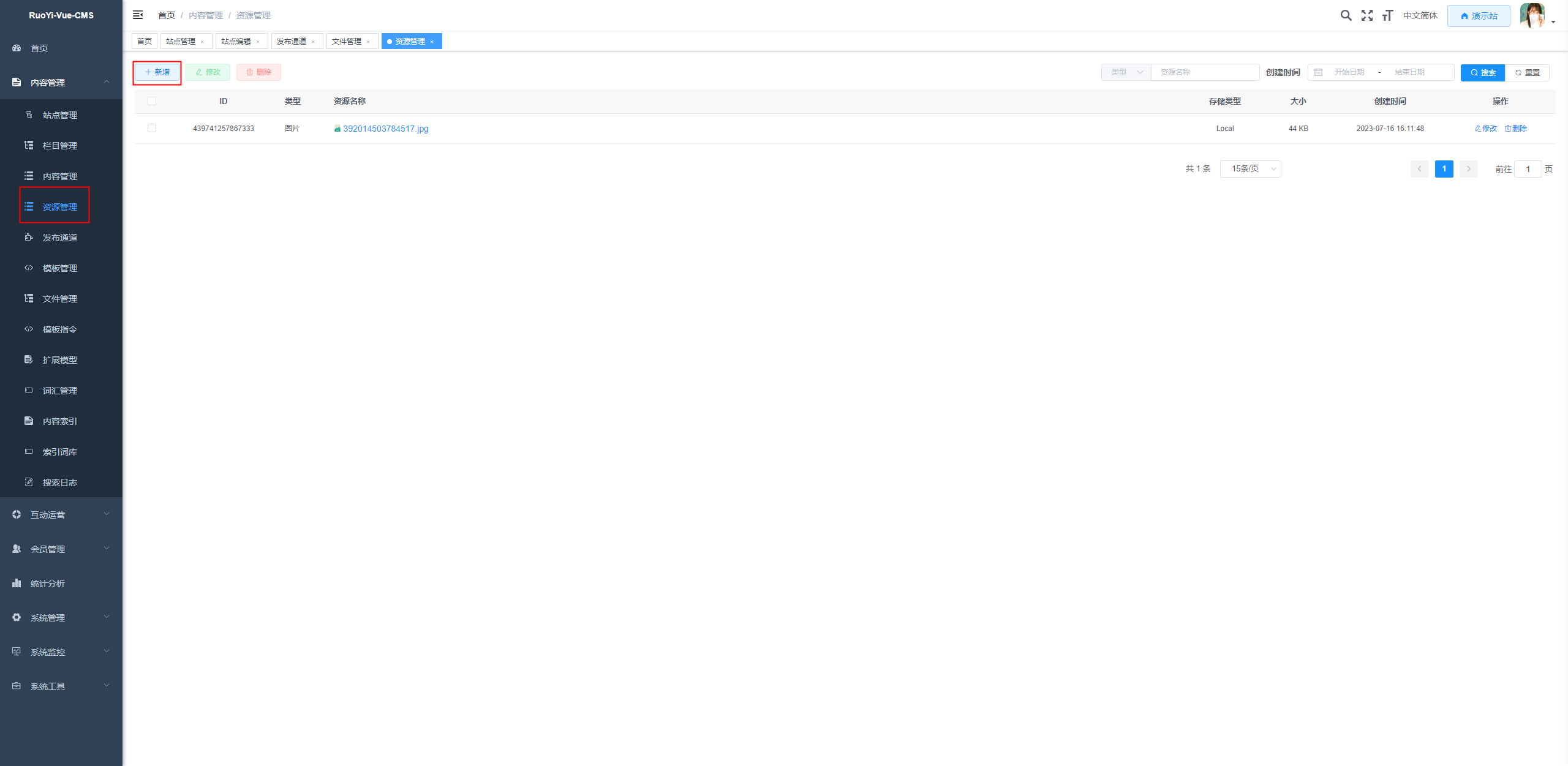
Task: Open the font size settings icon
Action: pos(1387,15)
